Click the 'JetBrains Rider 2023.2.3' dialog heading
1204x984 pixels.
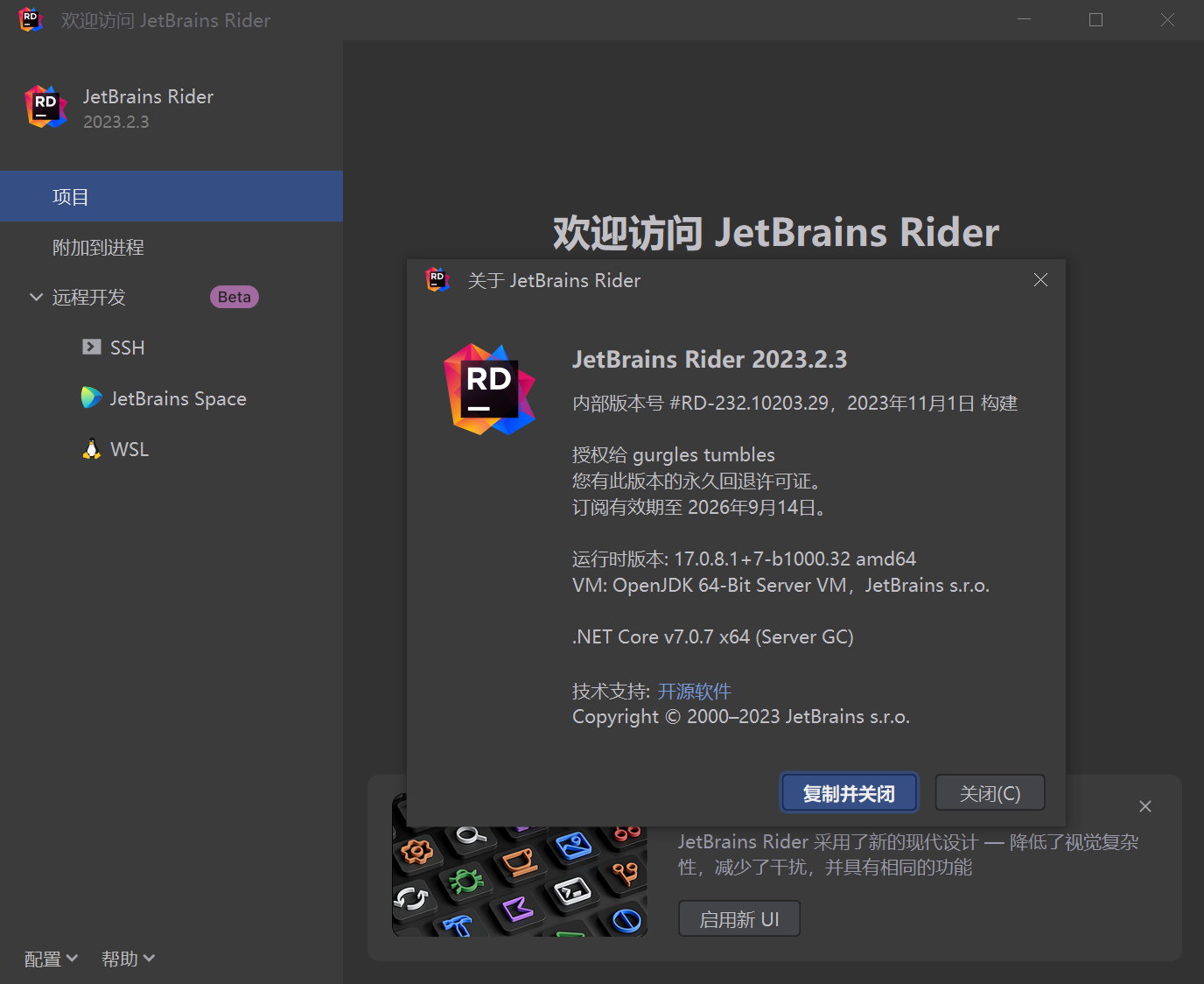pos(710,359)
